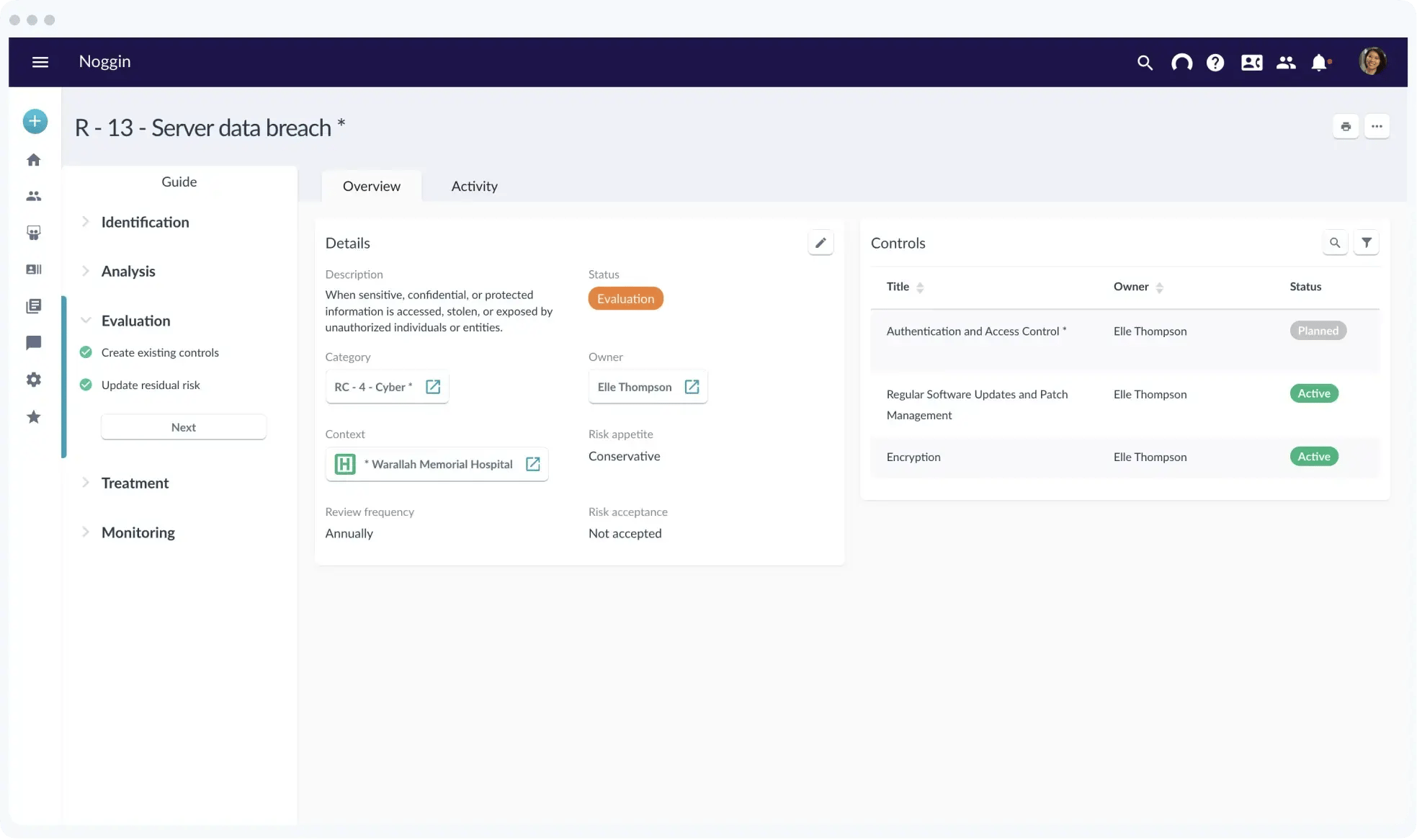Screen dimensions: 1417x840
Task: Check off Update residual risk step
Action: [x=85, y=385]
